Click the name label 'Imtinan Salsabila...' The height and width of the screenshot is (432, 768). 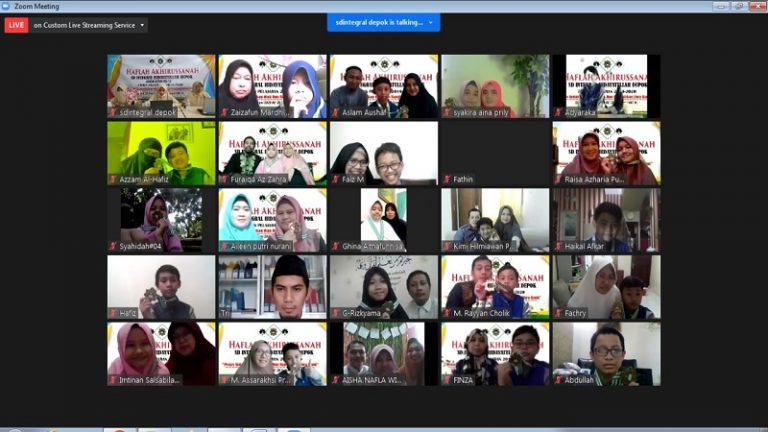(149, 380)
